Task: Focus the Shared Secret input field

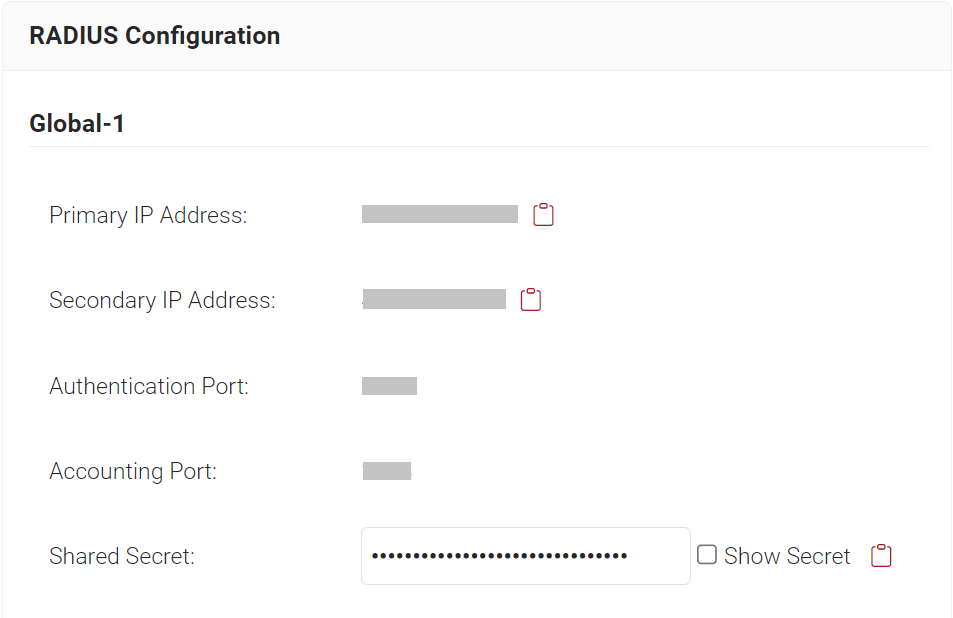Action: coord(660,556)
